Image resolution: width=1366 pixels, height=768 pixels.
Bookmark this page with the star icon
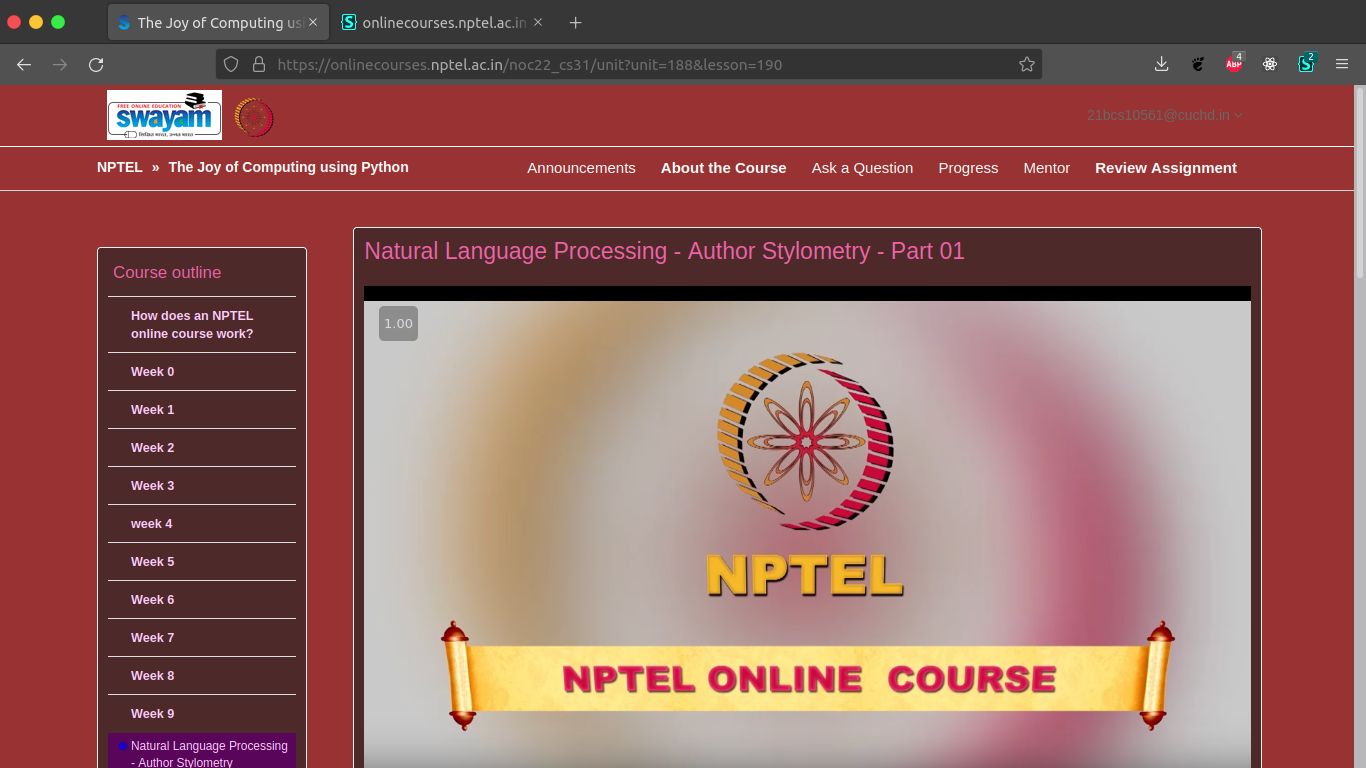pos(1027,64)
